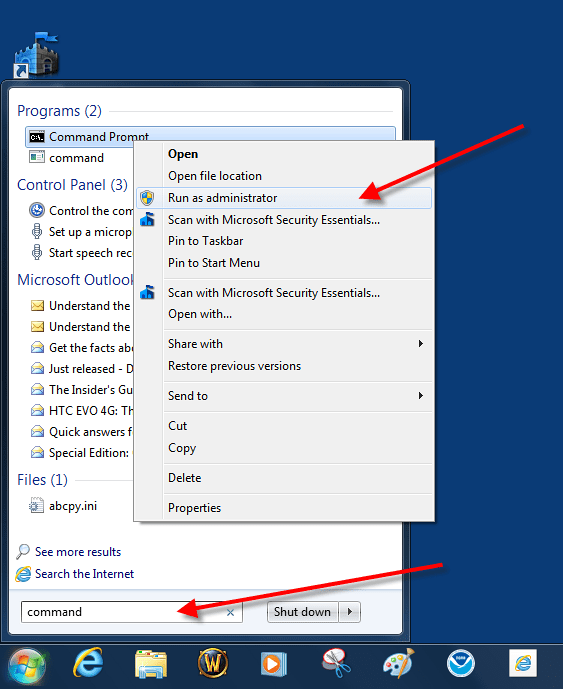Click Search the Internet link

pos(84,574)
